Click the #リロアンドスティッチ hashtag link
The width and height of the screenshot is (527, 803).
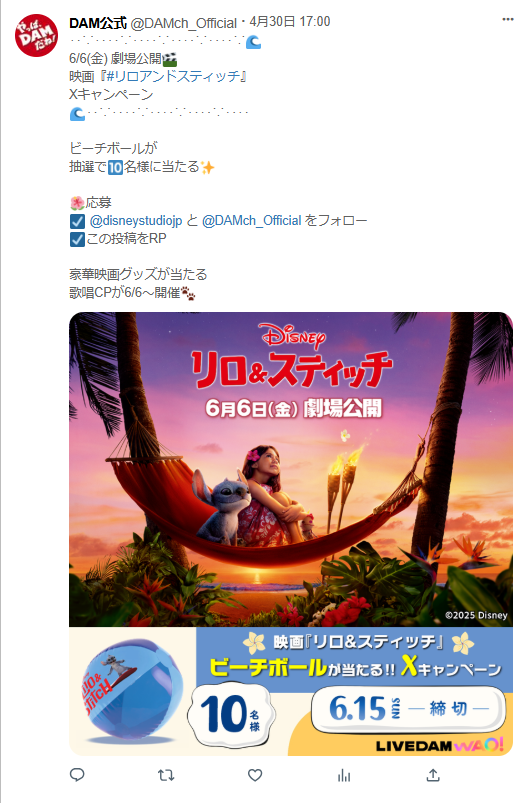tap(173, 76)
